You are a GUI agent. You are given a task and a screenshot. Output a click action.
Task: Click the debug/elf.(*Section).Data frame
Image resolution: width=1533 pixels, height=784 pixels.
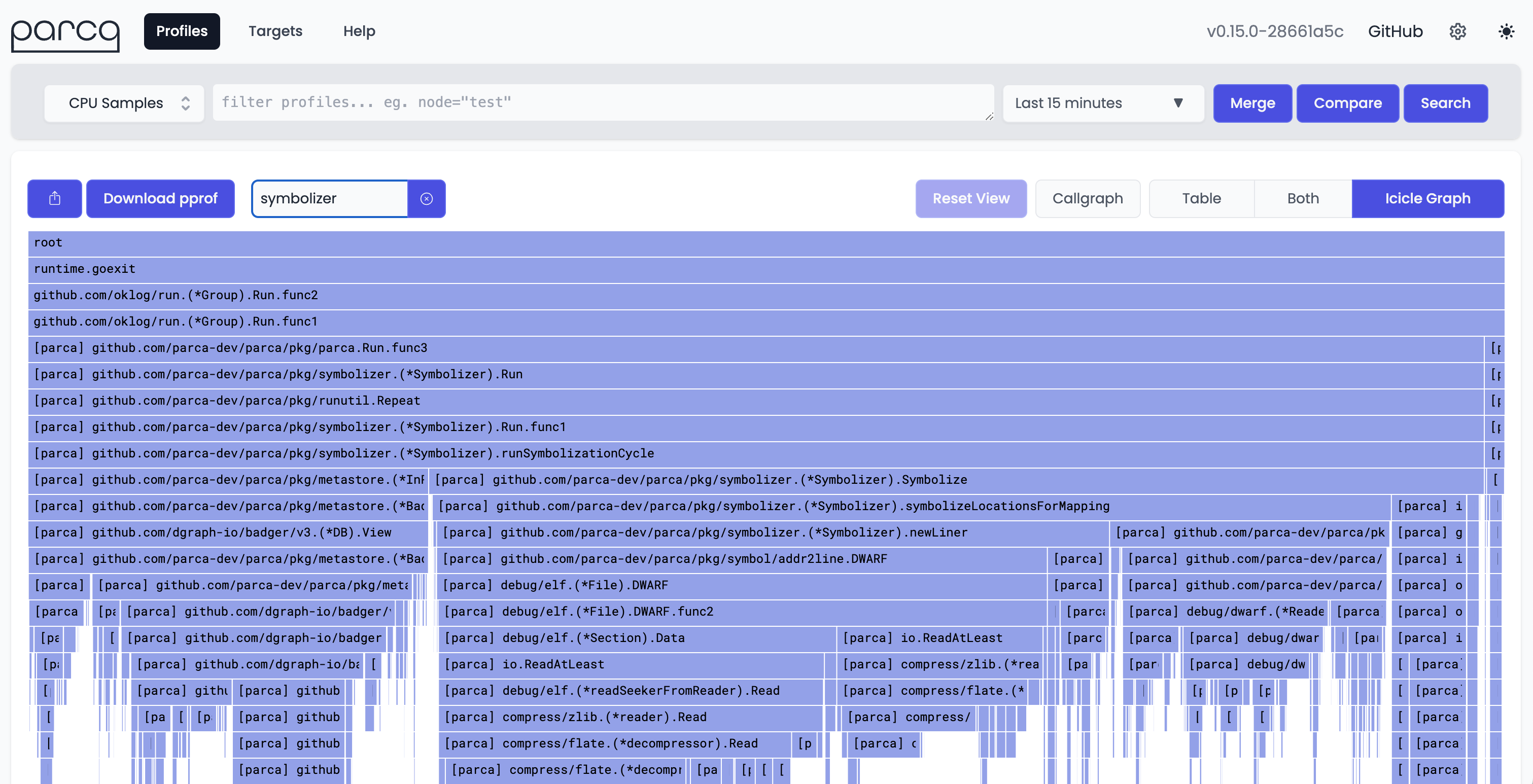point(637,639)
